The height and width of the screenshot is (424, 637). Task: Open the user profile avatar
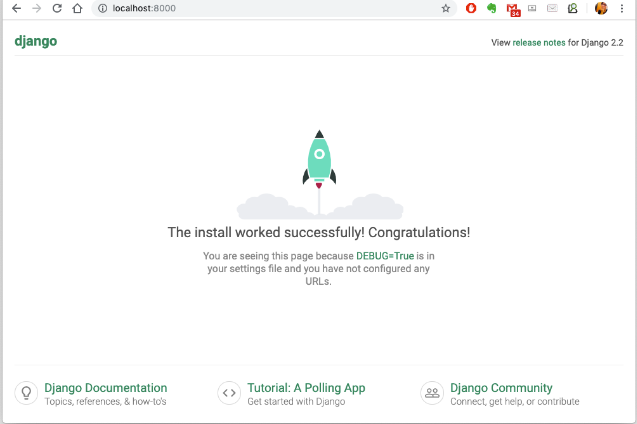(601, 8)
